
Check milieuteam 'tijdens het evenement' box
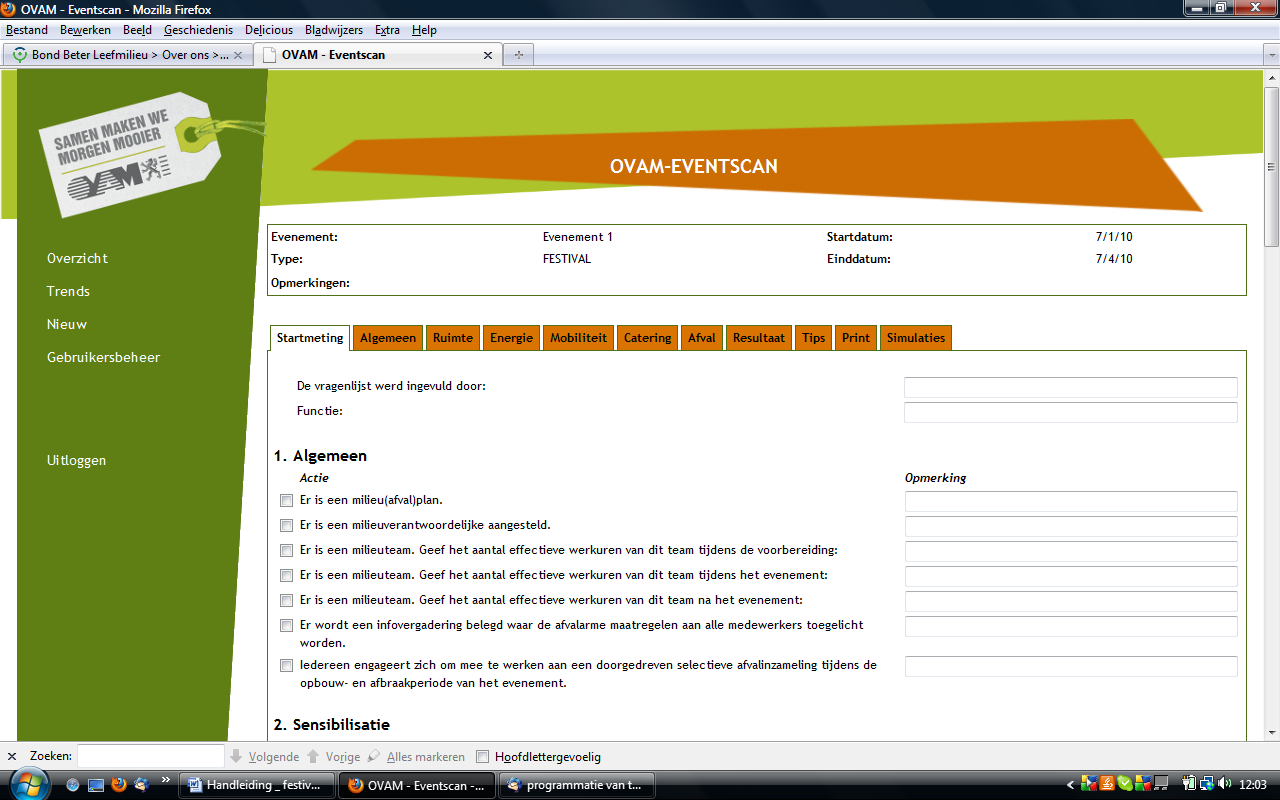click(x=286, y=575)
